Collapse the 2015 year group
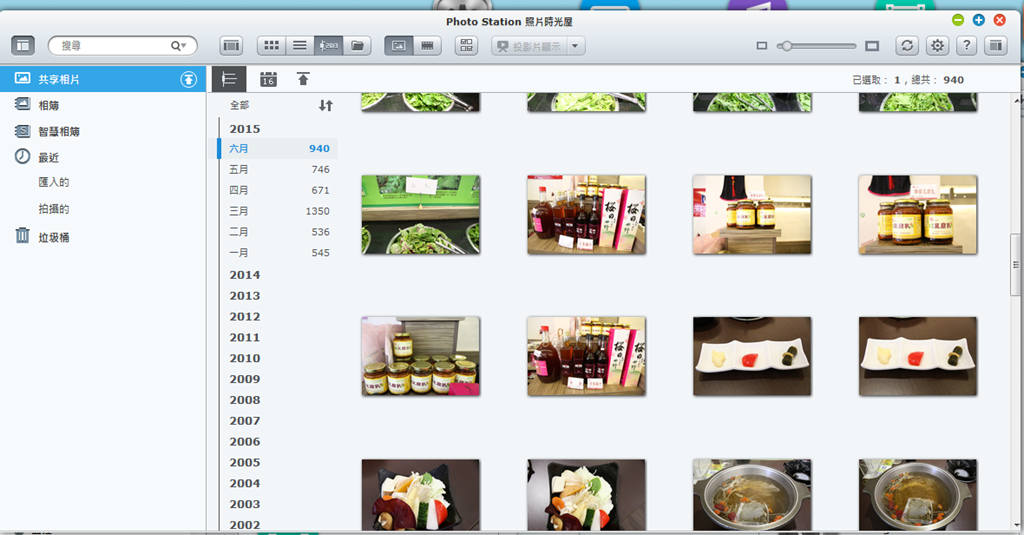The width and height of the screenshot is (1024, 535). tap(245, 129)
